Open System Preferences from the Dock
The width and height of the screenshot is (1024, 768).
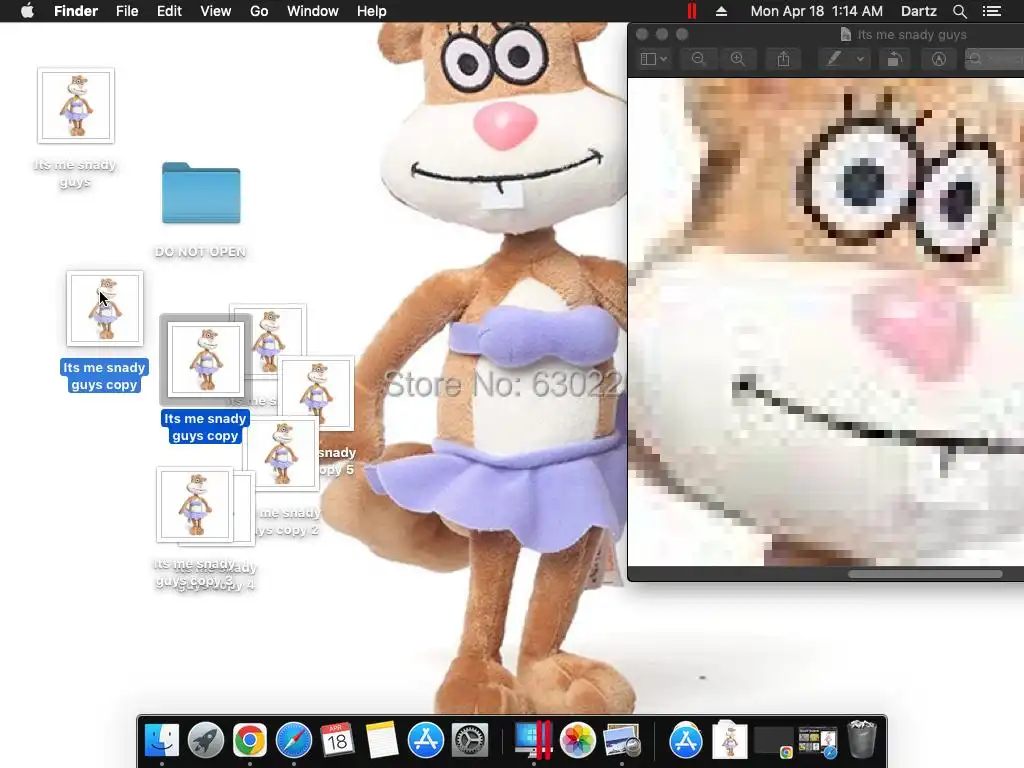click(x=470, y=740)
